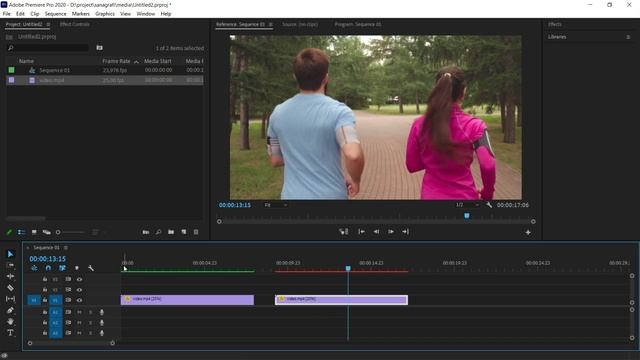The image size is (640, 360).
Task: Click Automate to Sequence icon
Action: tap(146, 232)
